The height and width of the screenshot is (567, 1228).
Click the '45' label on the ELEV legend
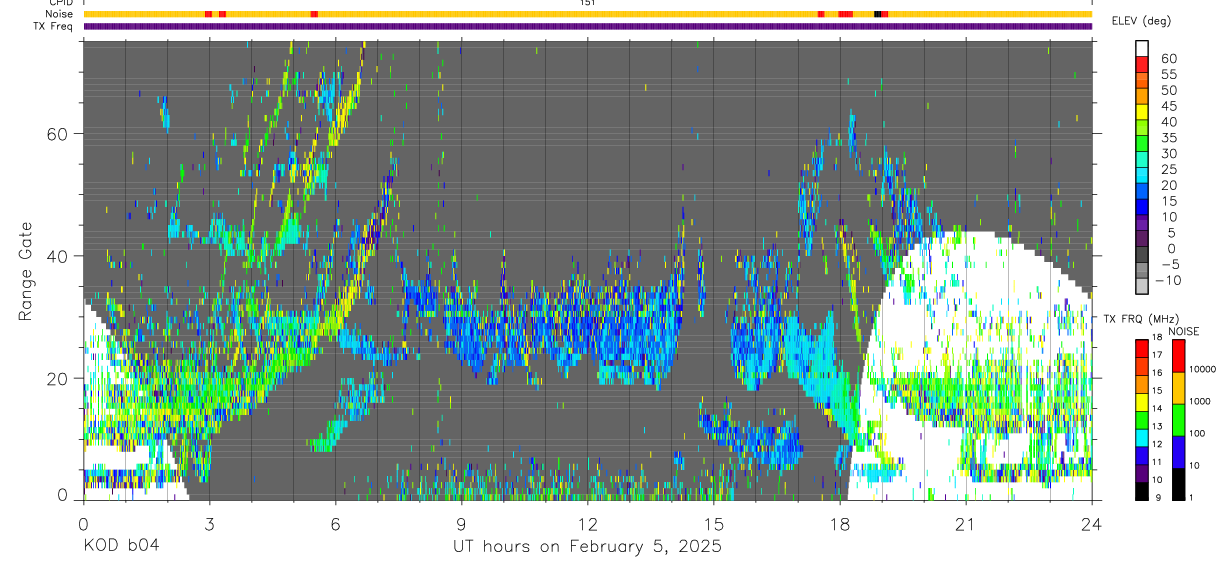[1168, 106]
